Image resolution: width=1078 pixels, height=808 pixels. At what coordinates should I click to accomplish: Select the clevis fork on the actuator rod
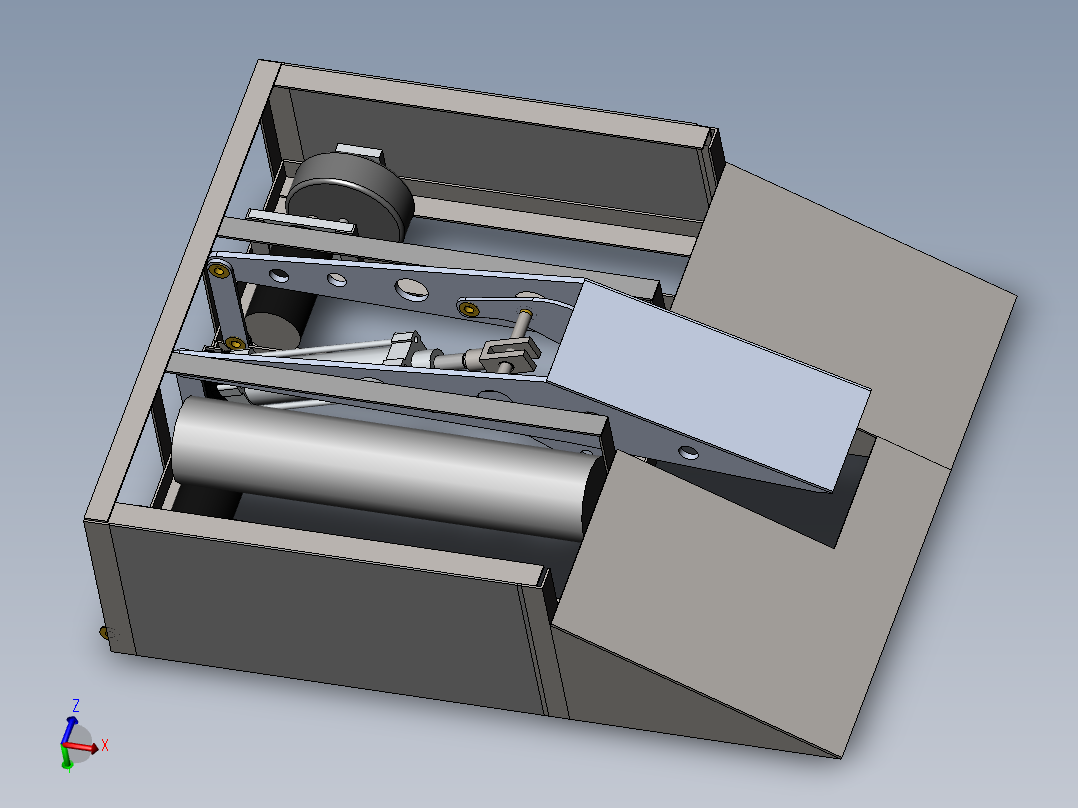click(x=509, y=354)
